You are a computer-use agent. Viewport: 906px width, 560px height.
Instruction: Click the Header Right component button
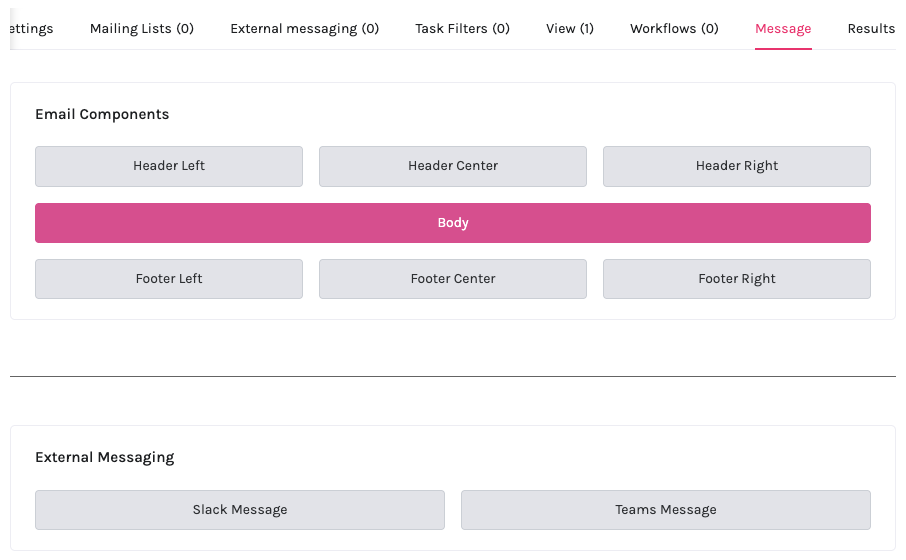point(737,166)
